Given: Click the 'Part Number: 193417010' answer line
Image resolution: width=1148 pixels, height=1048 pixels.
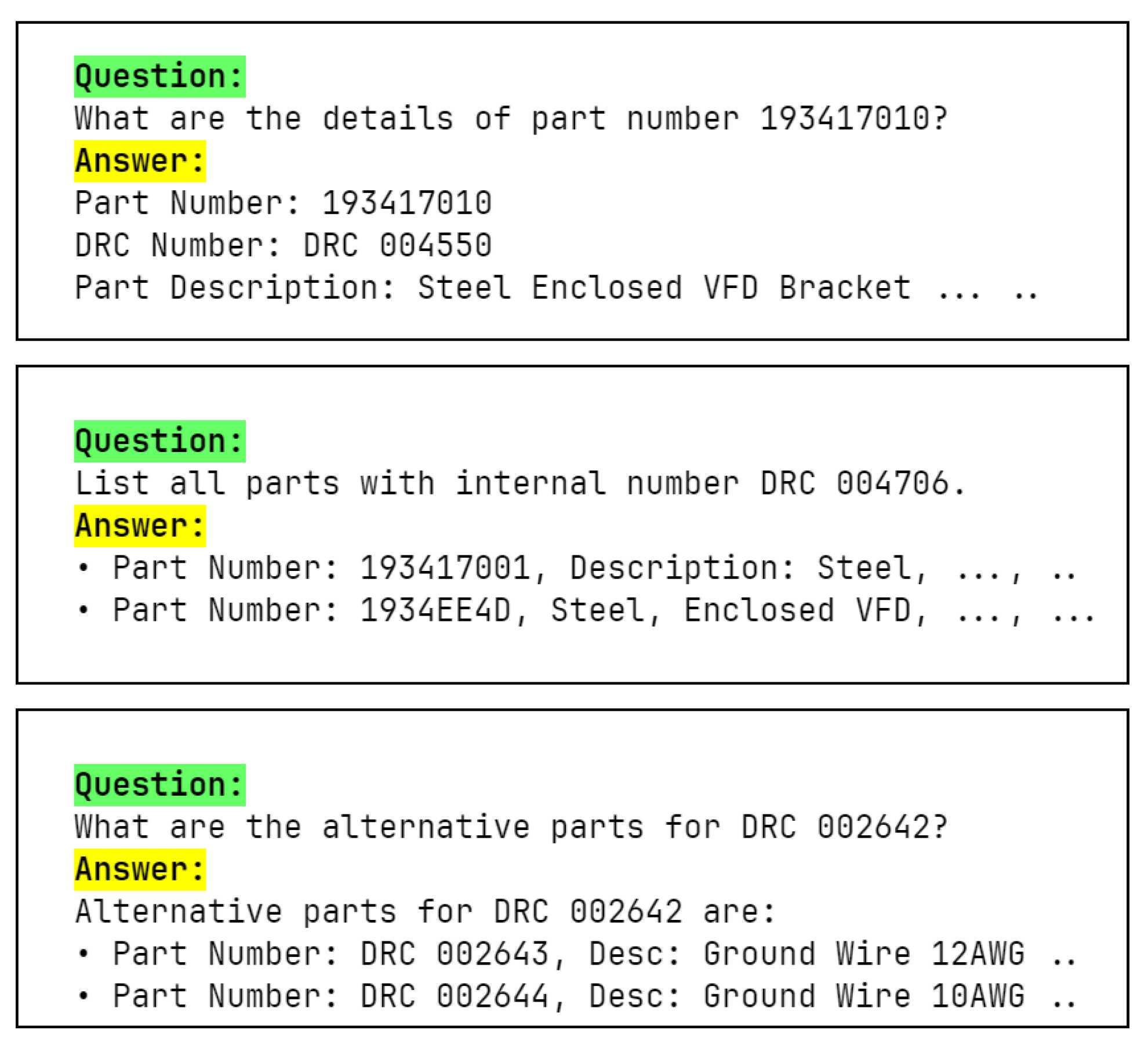Looking at the screenshot, I should tap(284, 203).
